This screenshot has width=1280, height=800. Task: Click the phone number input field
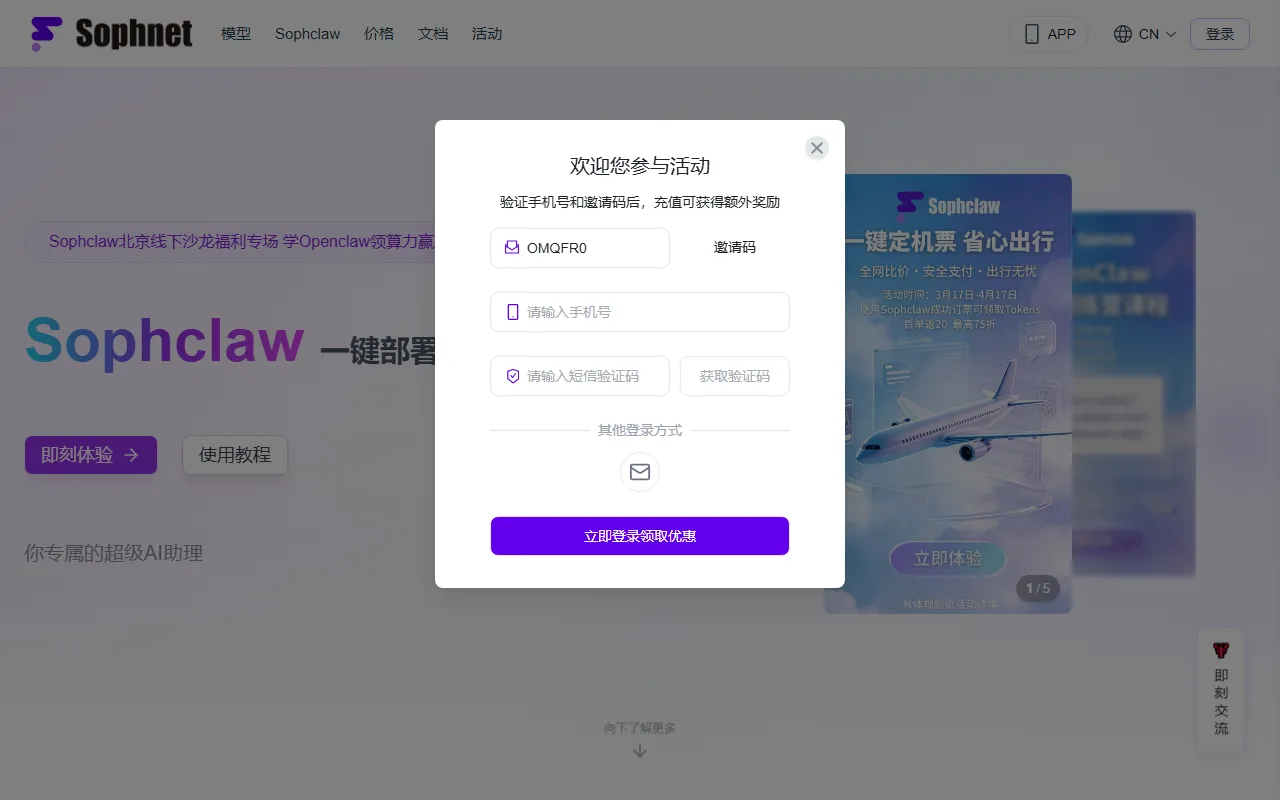(640, 312)
